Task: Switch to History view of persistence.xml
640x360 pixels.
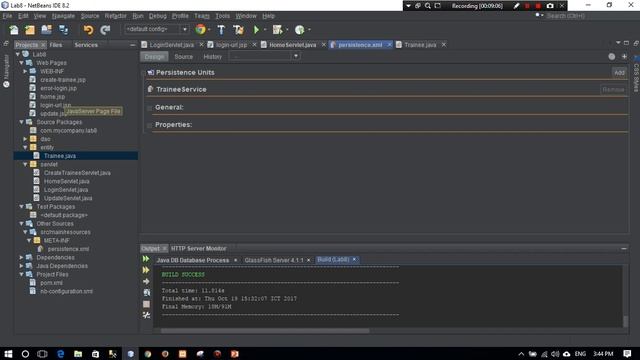Action: (213, 57)
